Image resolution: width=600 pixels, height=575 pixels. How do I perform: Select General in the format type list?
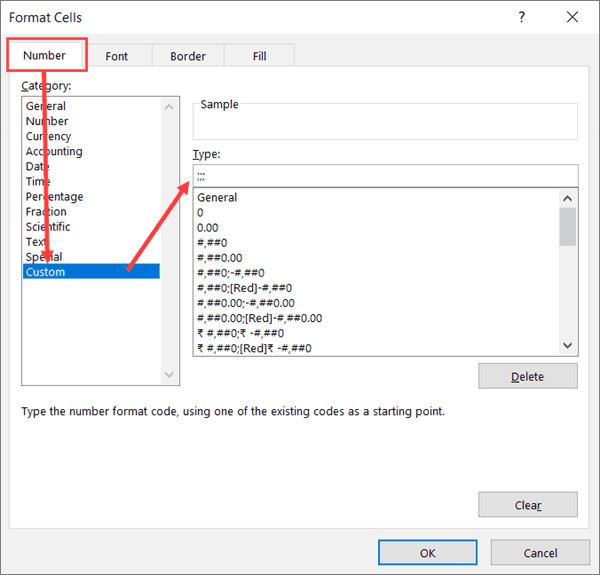pos(217,198)
